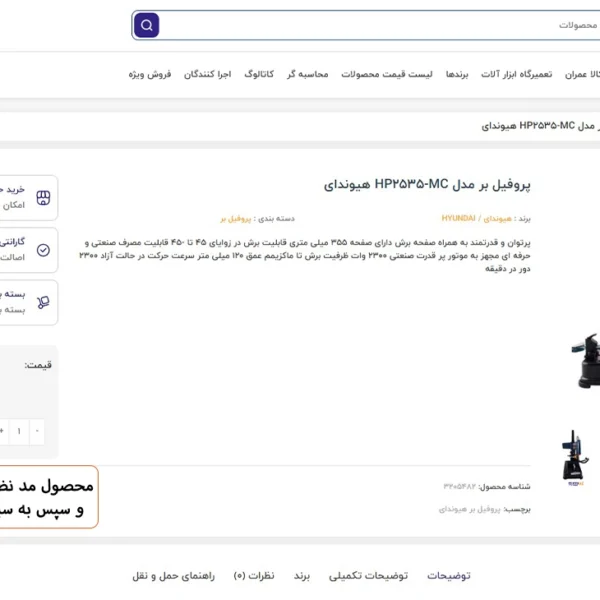Switch to the توضیحات tab
Image resolution: width=600 pixels, height=600 pixels.
449,576
